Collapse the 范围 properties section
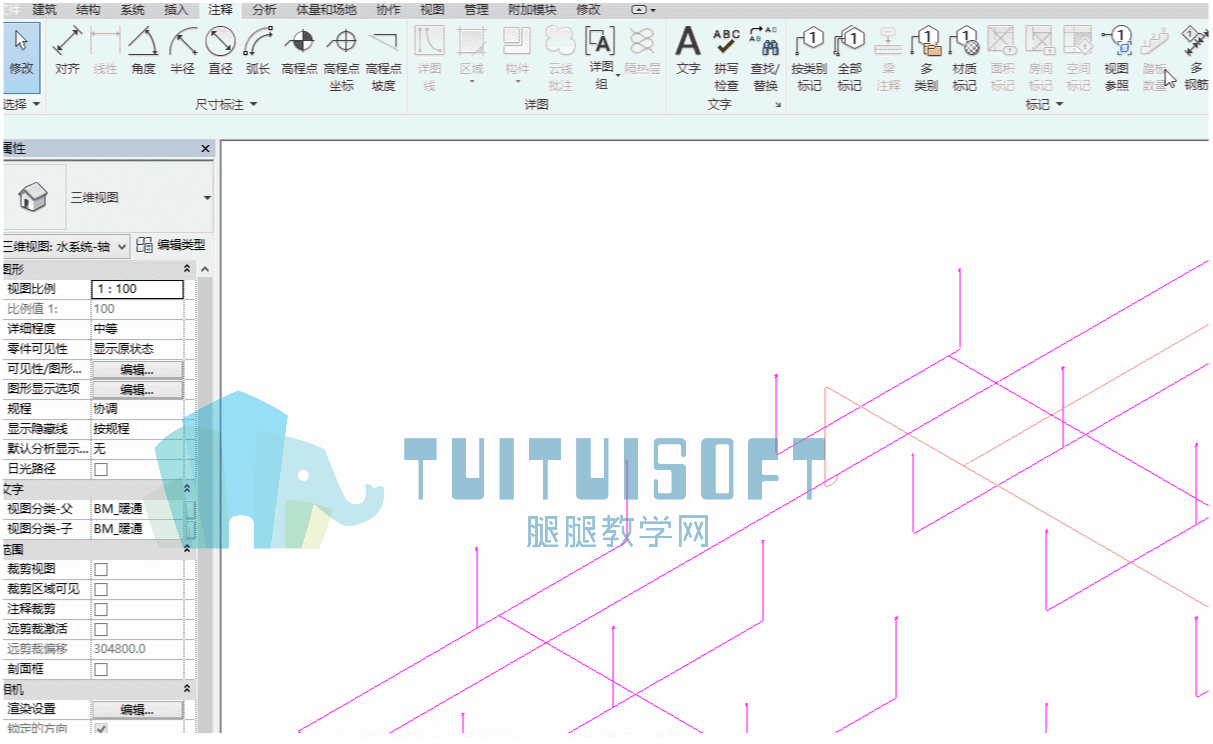 (x=187, y=549)
